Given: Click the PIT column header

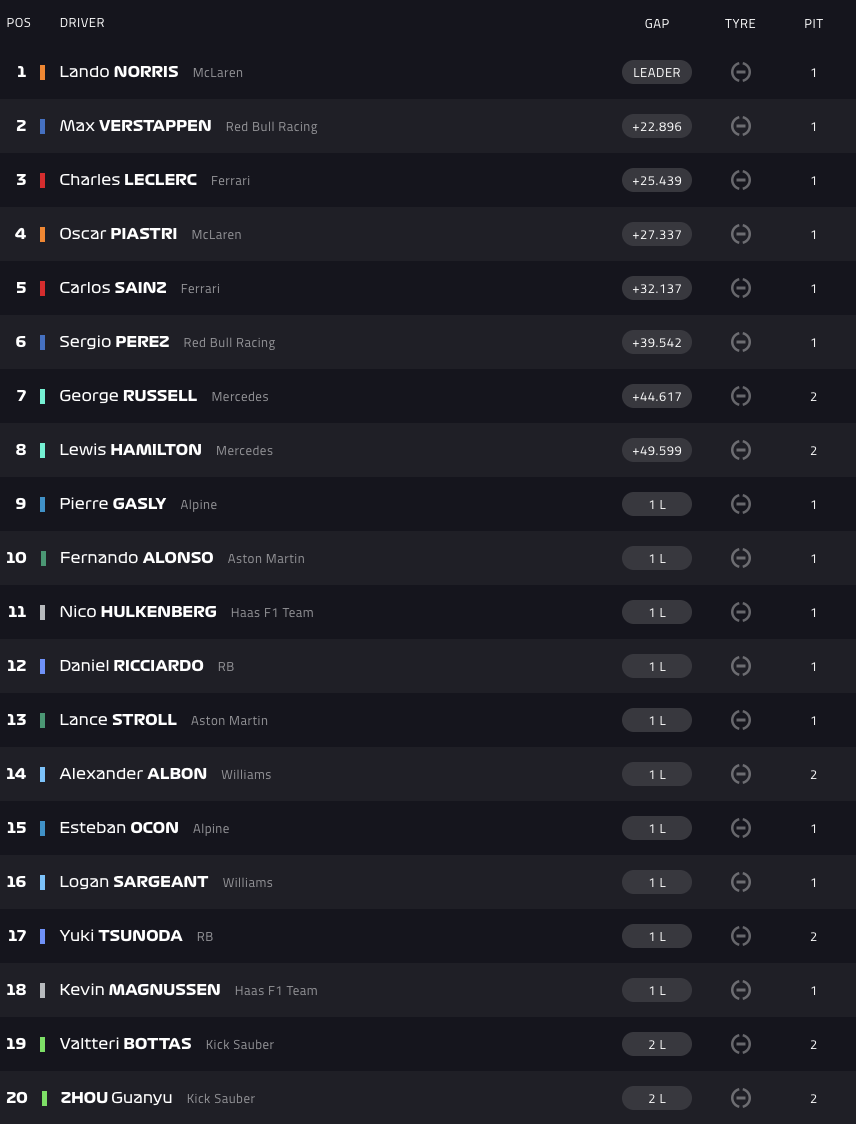Looking at the screenshot, I should coord(814,23).
